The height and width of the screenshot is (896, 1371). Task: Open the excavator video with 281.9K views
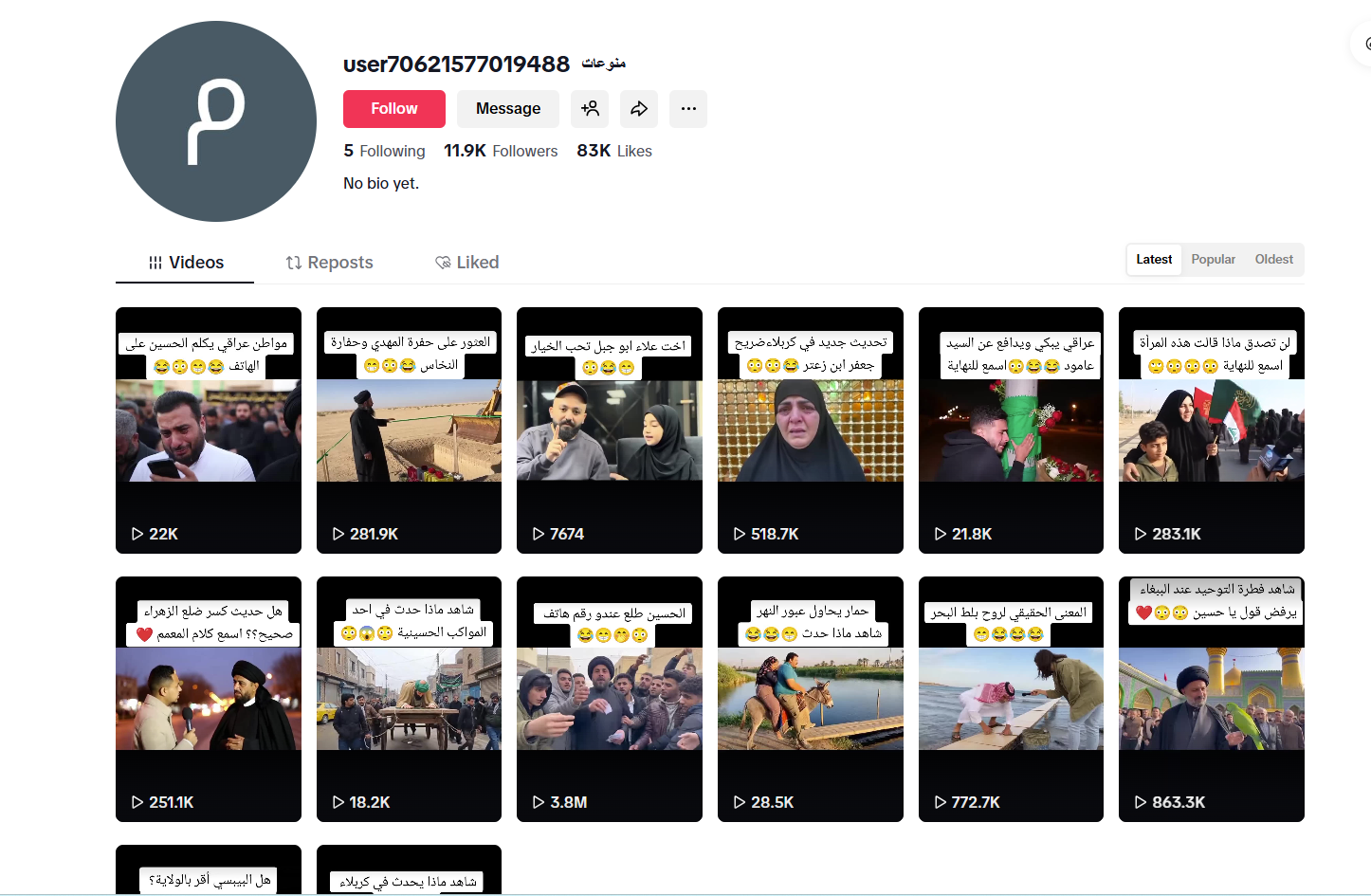point(409,430)
